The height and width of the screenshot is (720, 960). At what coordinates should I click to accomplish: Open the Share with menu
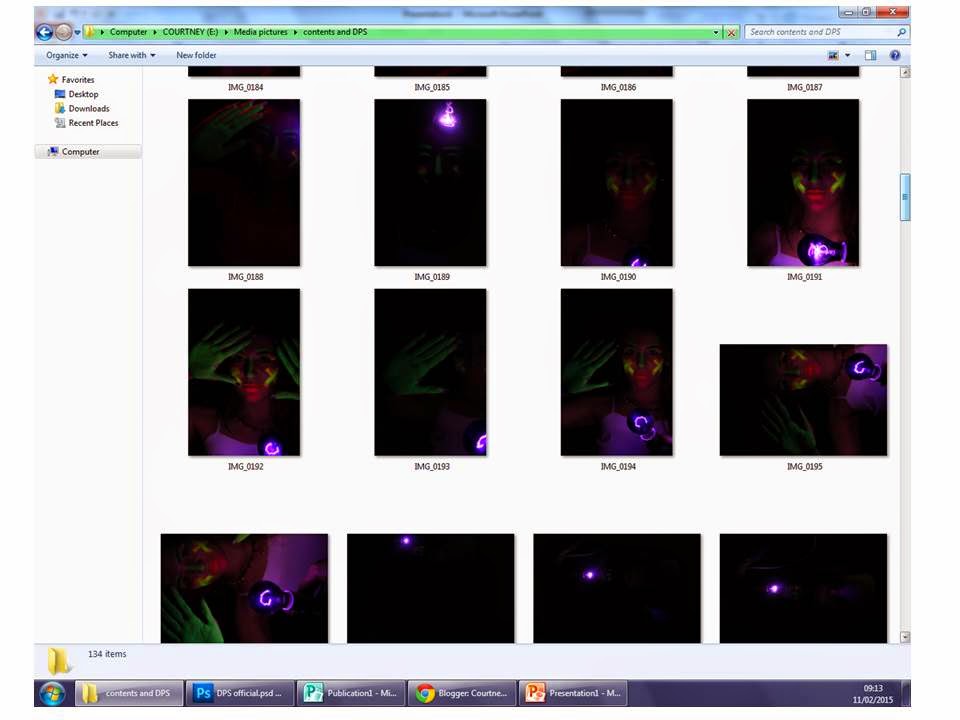[132, 55]
